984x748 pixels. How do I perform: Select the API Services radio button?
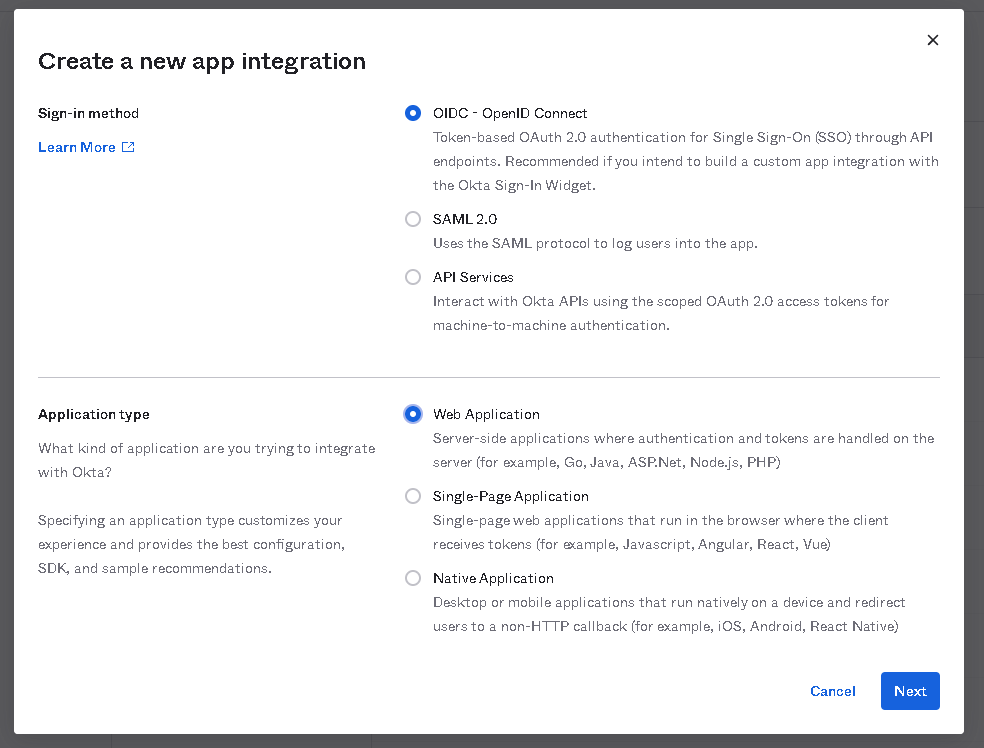pos(413,277)
